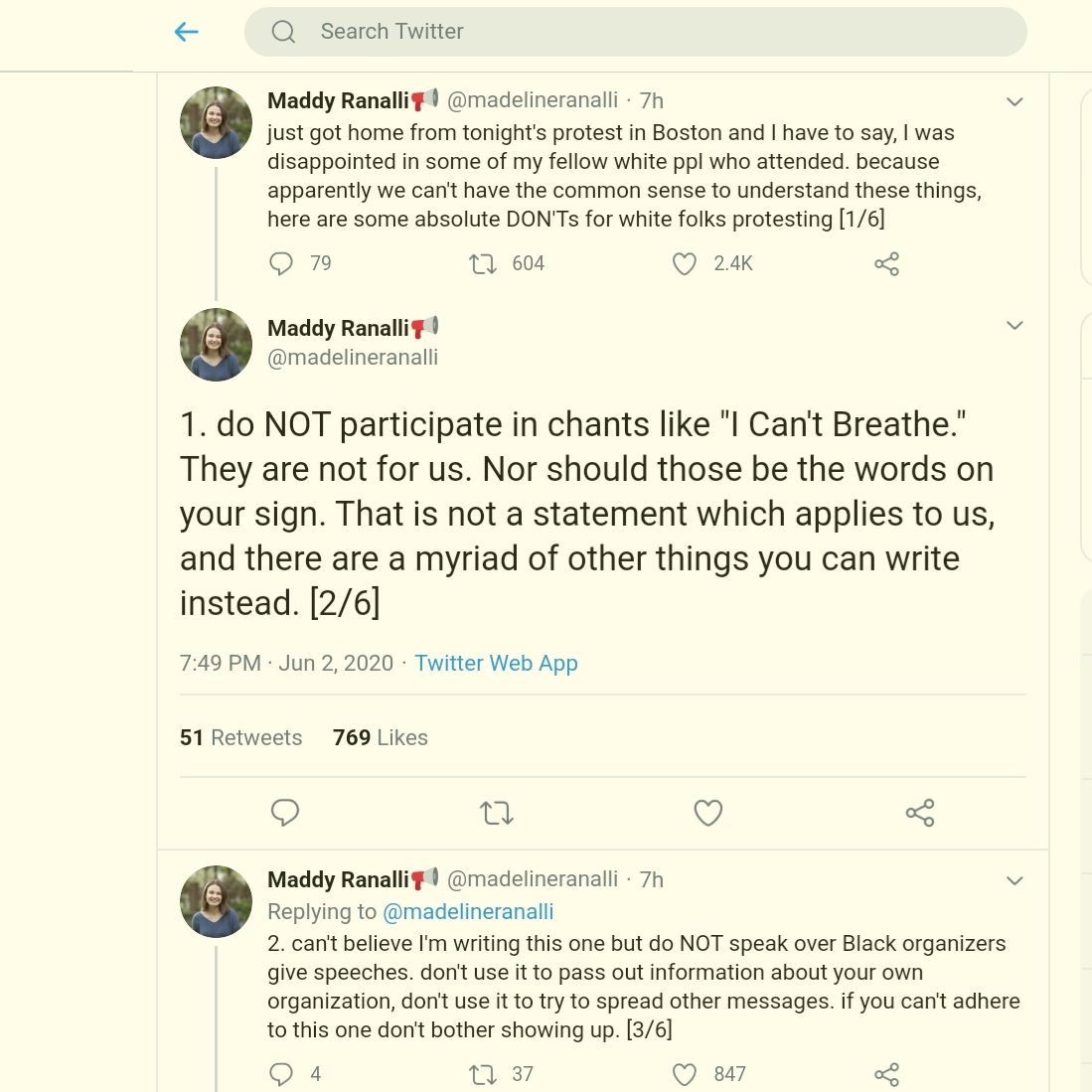The image size is (1092, 1092).
Task: Like the first tweet with 2.4K likes
Action: coord(684,264)
